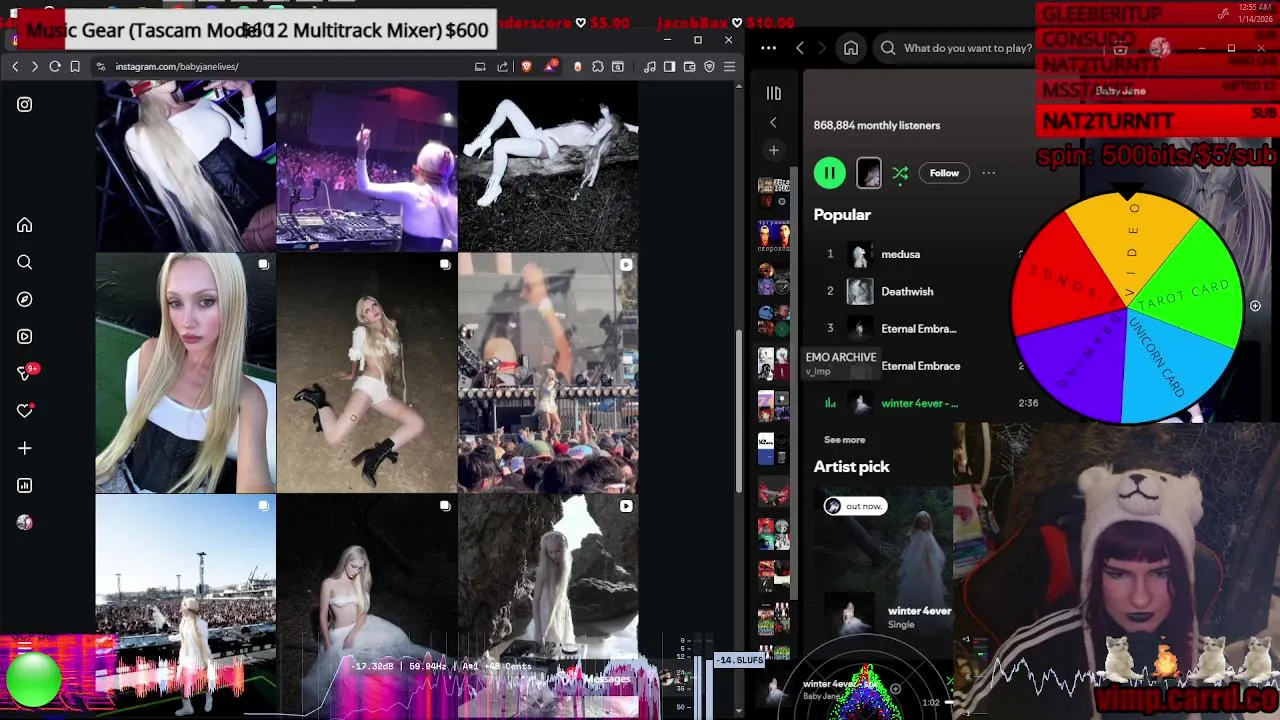This screenshot has height=720, width=1280.
Task: Open Spotify home
Action: tap(851, 48)
